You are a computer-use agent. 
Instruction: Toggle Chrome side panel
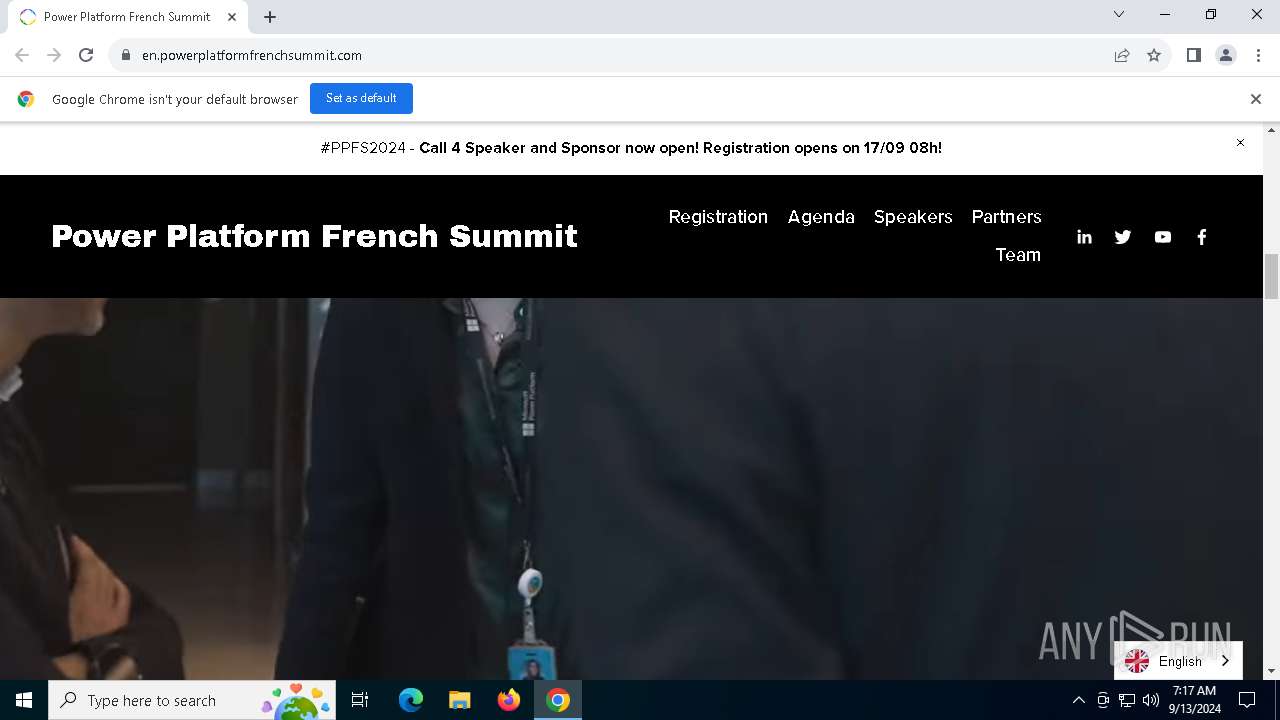click(x=1193, y=55)
